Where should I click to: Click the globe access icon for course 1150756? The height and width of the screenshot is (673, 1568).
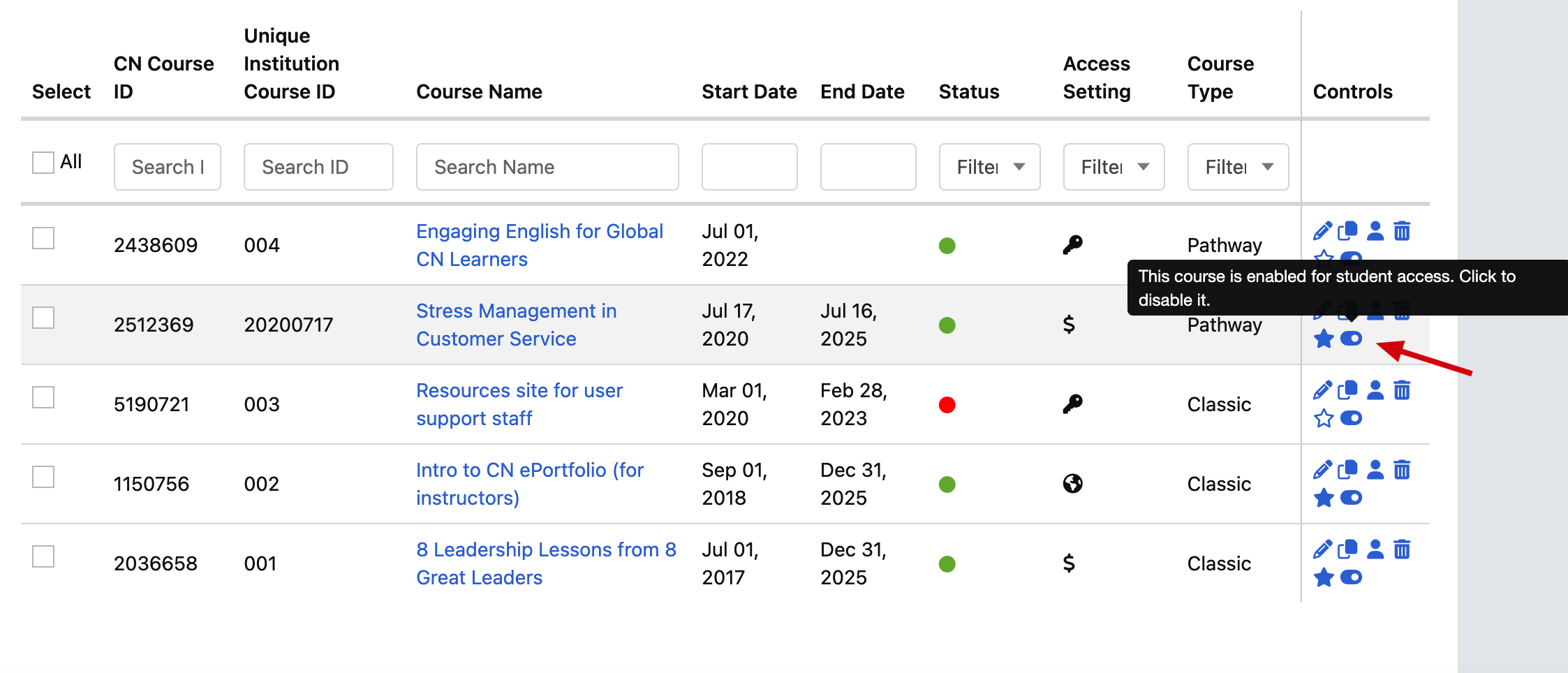[1072, 484]
